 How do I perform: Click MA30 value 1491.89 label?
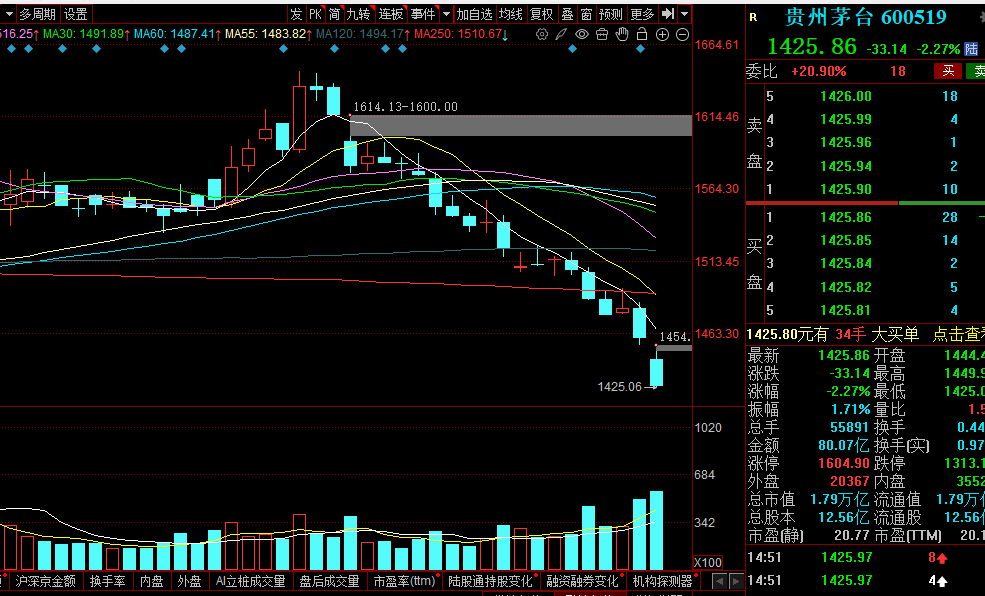84,34
